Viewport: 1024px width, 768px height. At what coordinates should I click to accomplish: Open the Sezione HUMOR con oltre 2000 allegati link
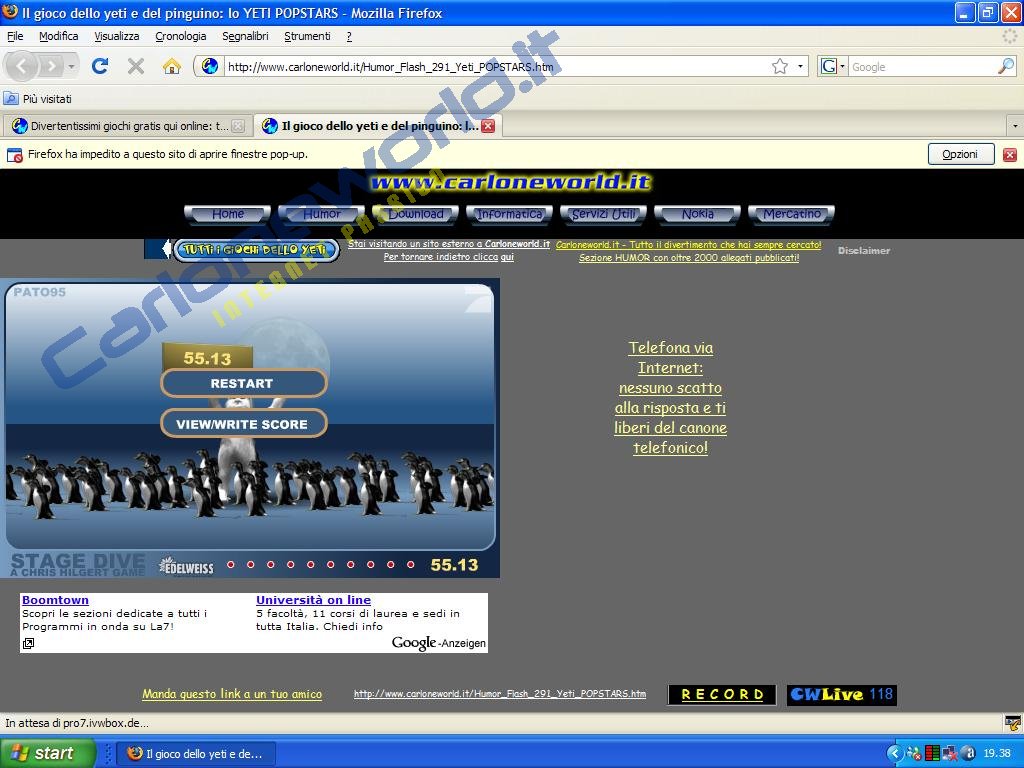click(x=689, y=258)
